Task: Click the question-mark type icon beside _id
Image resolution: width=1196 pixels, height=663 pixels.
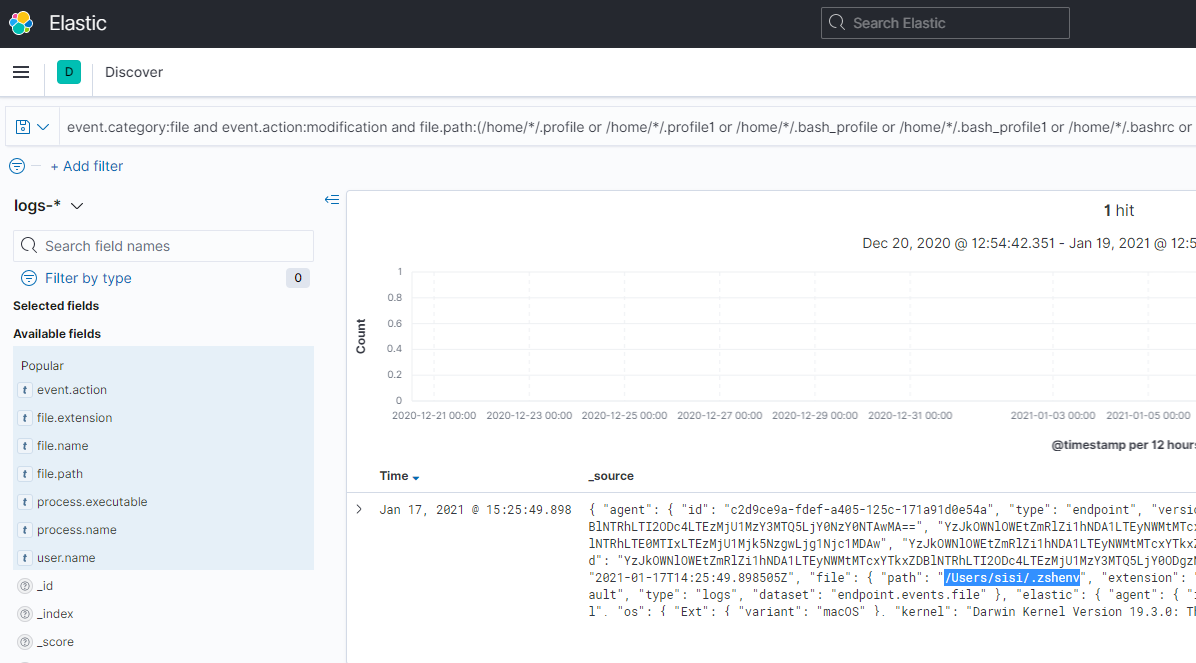Action: click(24, 585)
